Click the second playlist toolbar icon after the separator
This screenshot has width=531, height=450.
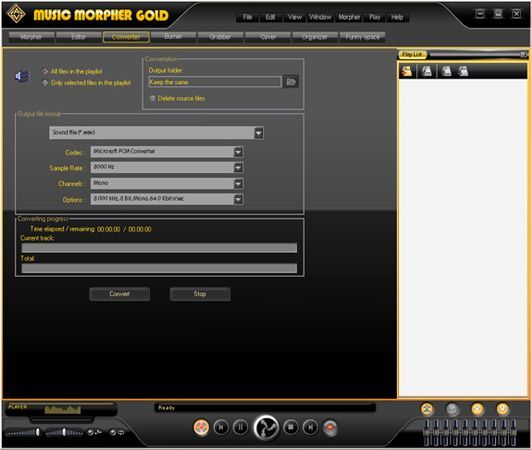427,71
